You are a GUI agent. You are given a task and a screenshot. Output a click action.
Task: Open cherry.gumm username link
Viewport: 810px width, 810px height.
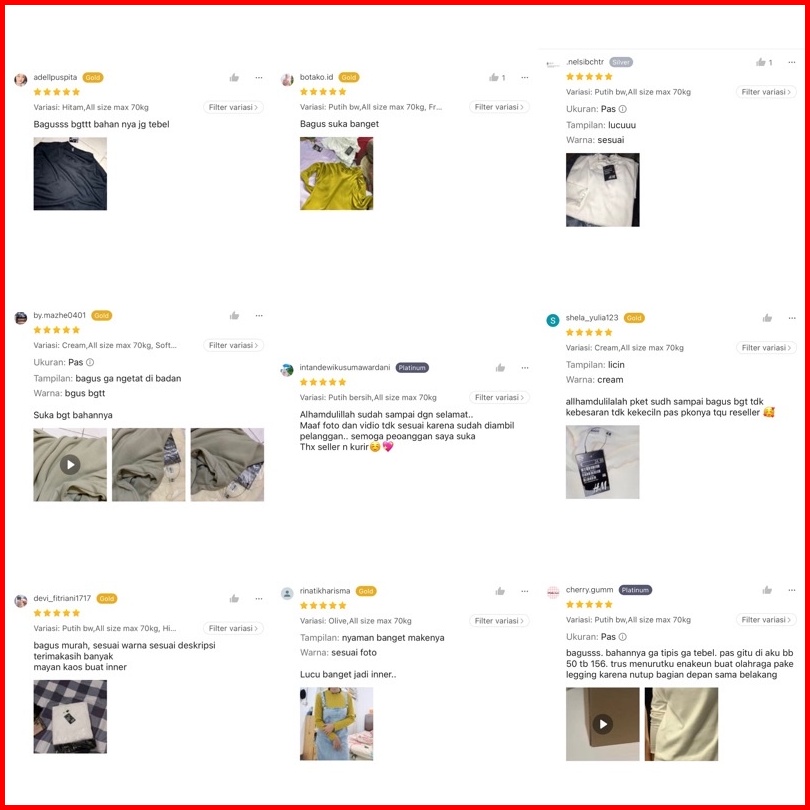(x=589, y=589)
